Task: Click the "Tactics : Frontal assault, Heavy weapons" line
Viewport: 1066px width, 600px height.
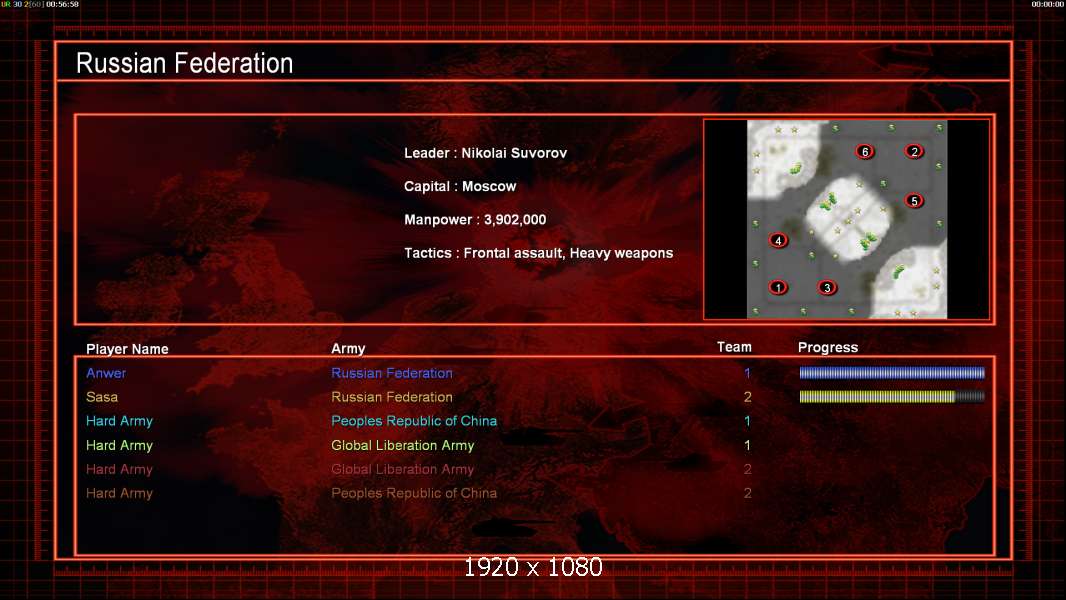Action: coord(538,253)
